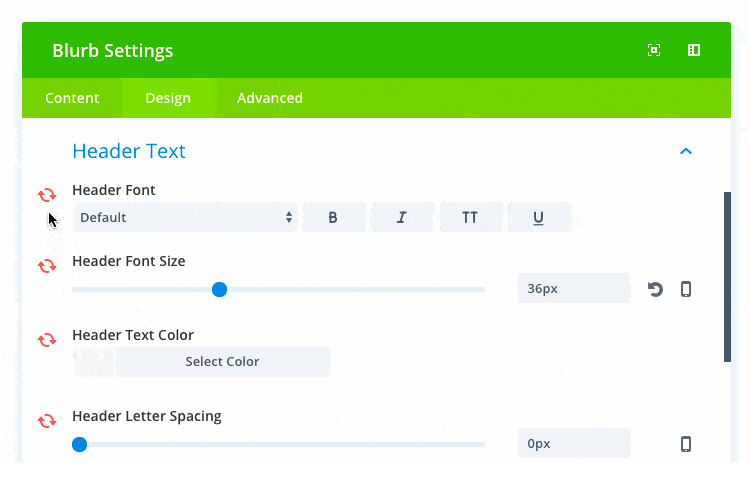The image size is (750, 478).
Task: Toggle bold header font style
Action: pyautogui.click(x=333, y=217)
